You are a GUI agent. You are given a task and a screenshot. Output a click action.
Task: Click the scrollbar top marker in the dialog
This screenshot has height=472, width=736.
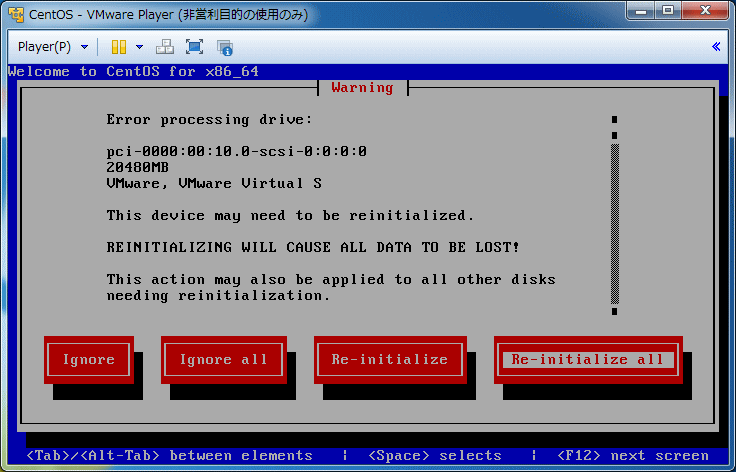click(614, 118)
